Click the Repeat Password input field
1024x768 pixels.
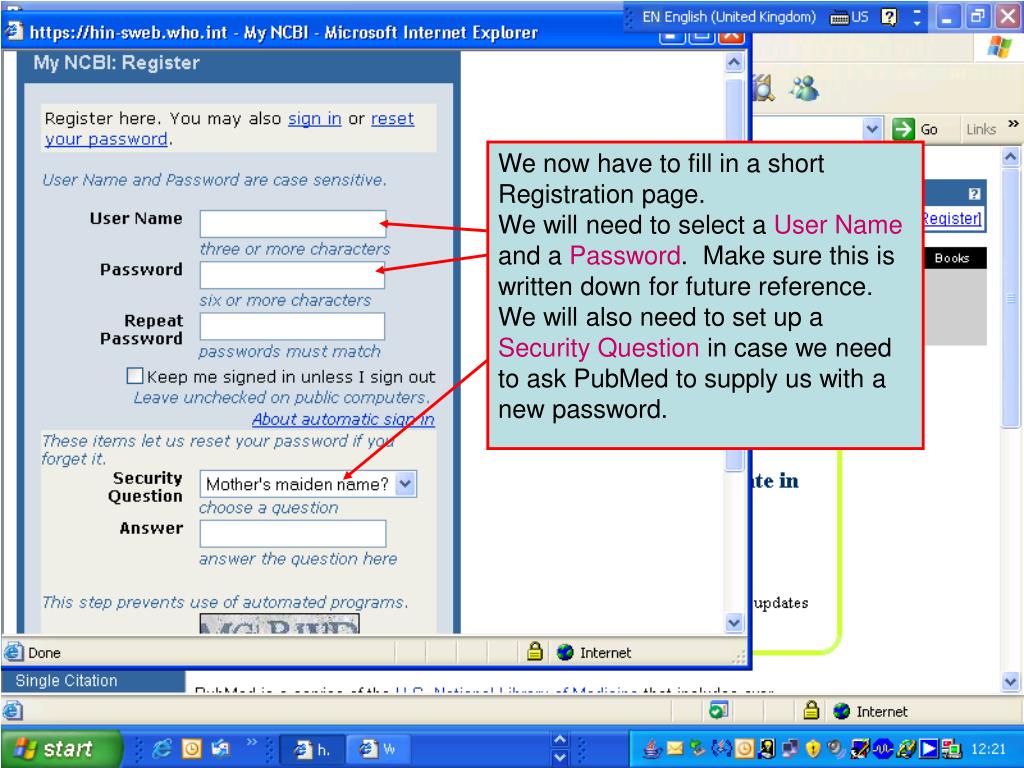point(292,327)
